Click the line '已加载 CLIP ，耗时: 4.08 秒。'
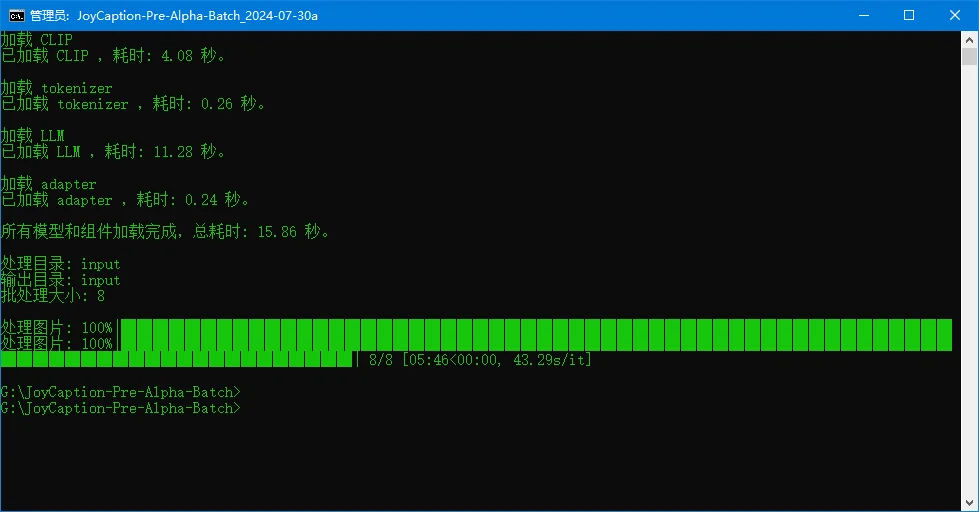Image resolution: width=979 pixels, height=512 pixels. click(x=113, y=56)
